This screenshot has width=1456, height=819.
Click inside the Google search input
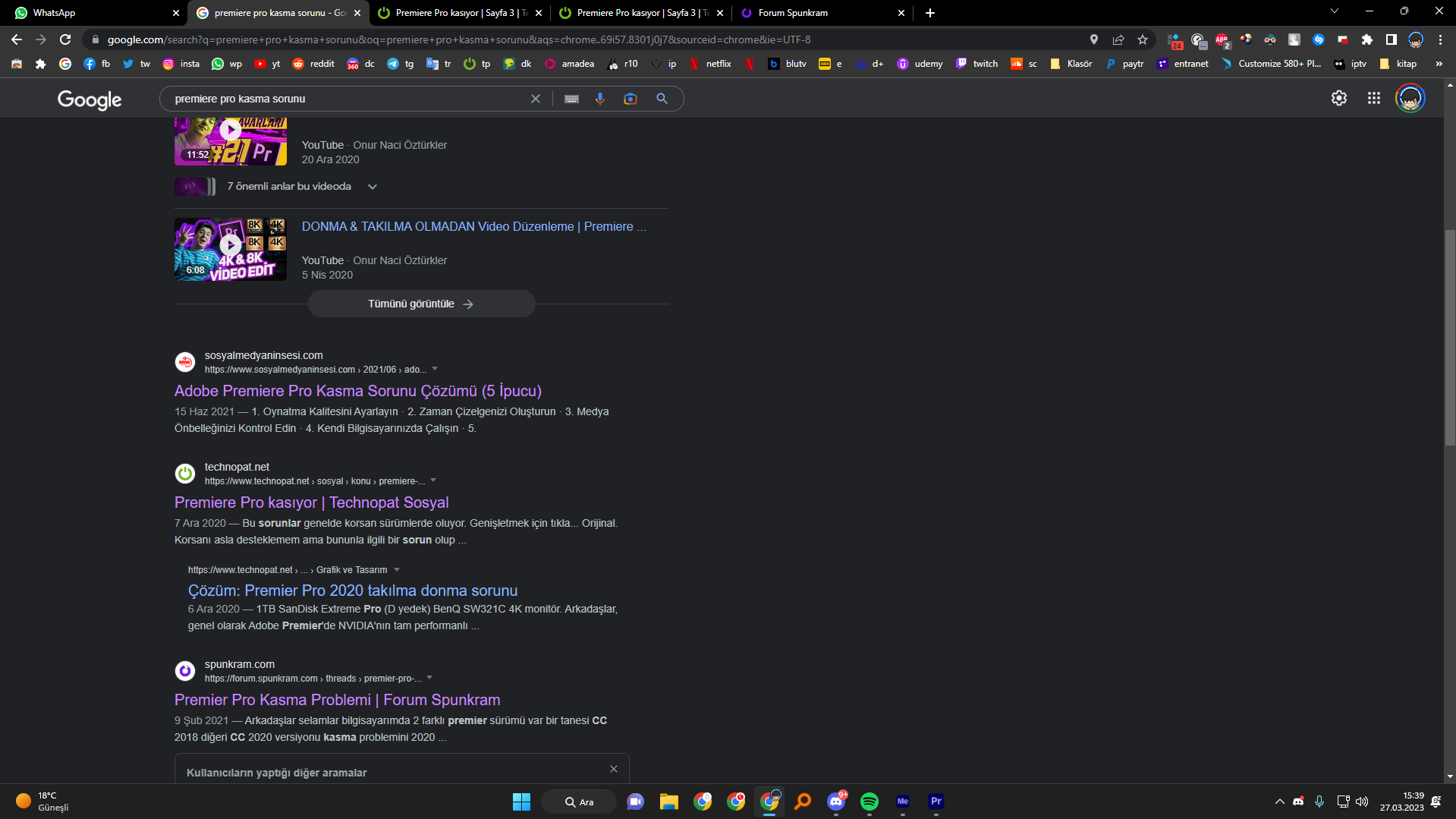click(345, 99)
